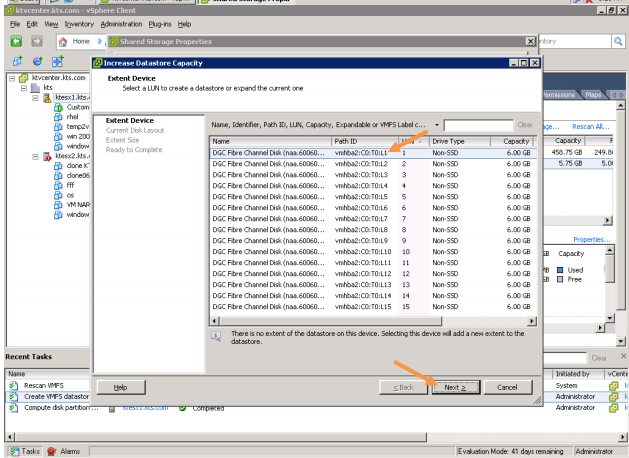Click the VM NAR virtual machine icon
The height and width of the screenshot is (458, 629).
[58, 205]
